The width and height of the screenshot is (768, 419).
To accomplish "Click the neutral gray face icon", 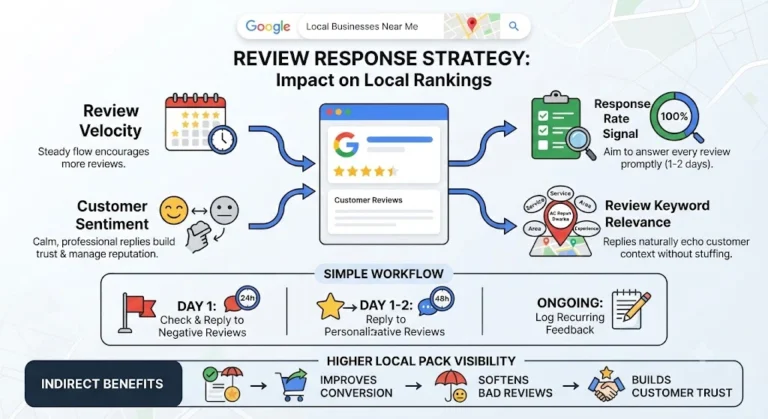I will point(224,210).
